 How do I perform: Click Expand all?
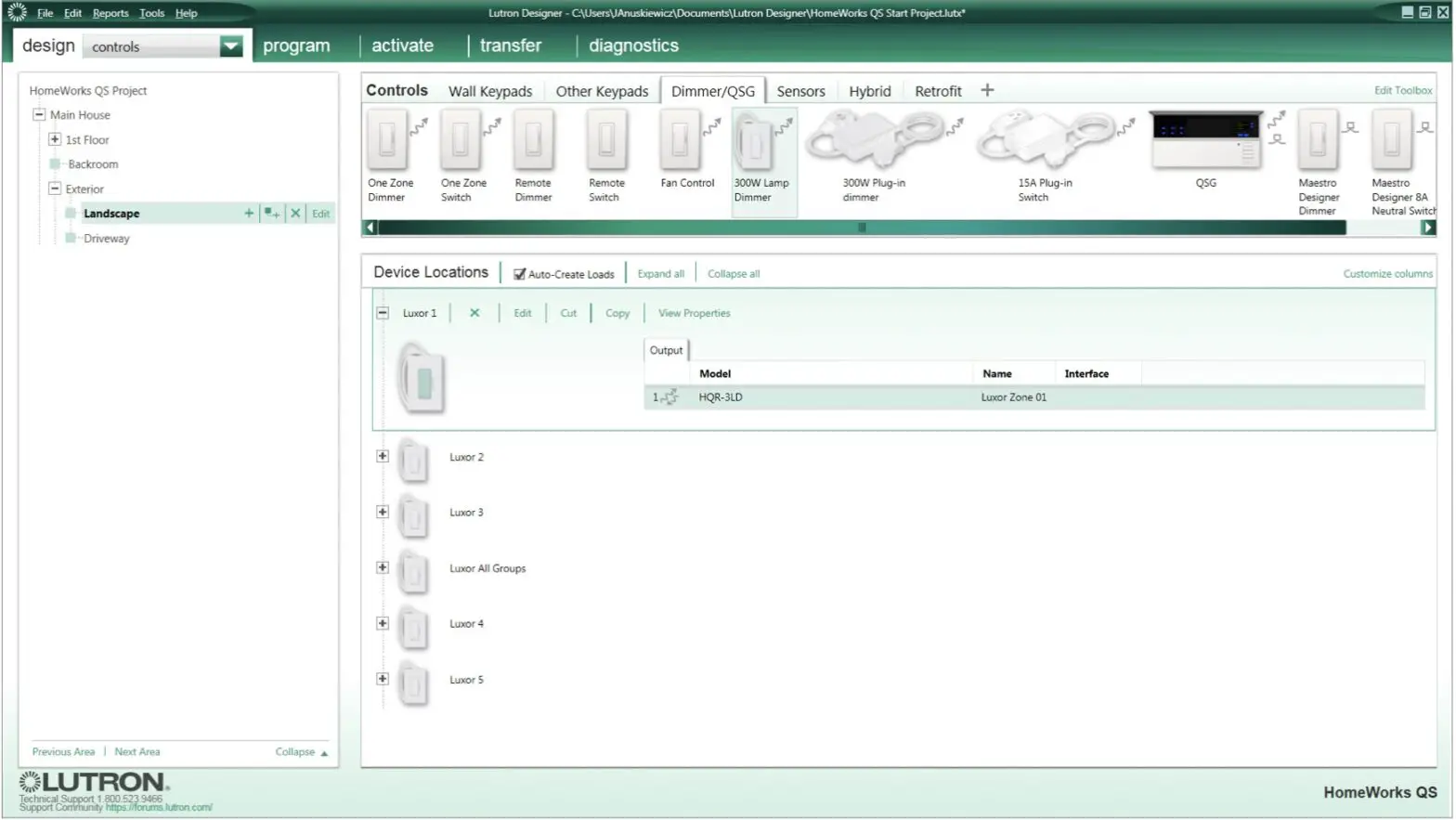coord(660,274)
